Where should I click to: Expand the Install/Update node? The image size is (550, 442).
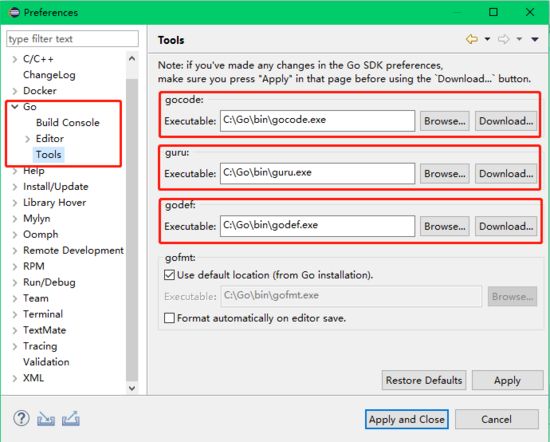pyautogui.click(x=15, y=187)
